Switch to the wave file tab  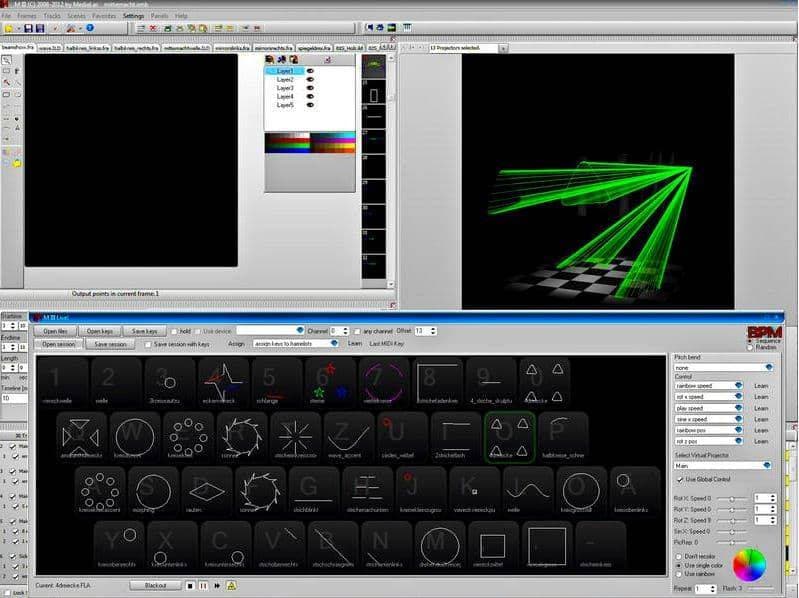tap(50, 48)
